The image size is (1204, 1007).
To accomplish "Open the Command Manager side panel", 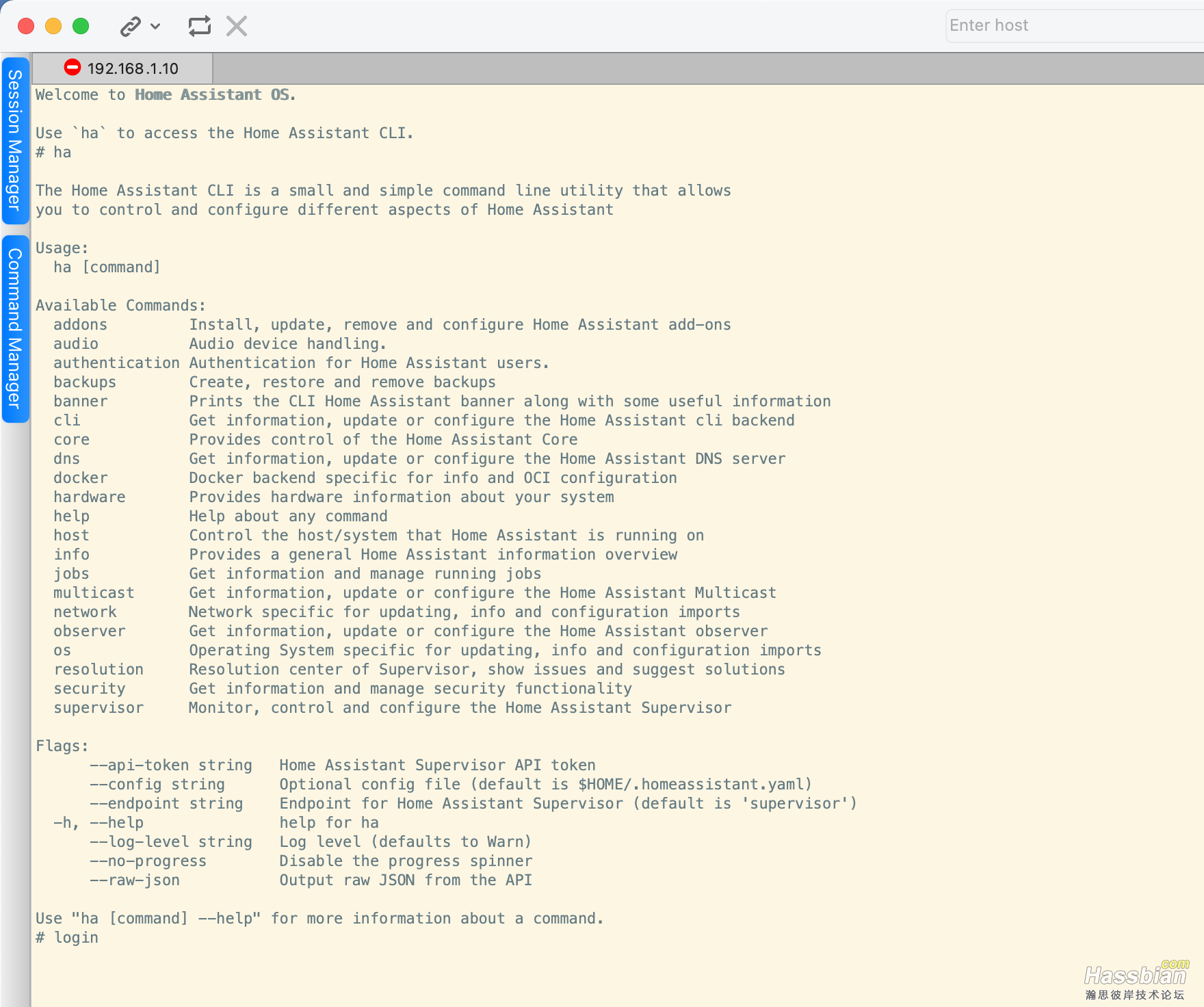I will [x=15, y=328].
